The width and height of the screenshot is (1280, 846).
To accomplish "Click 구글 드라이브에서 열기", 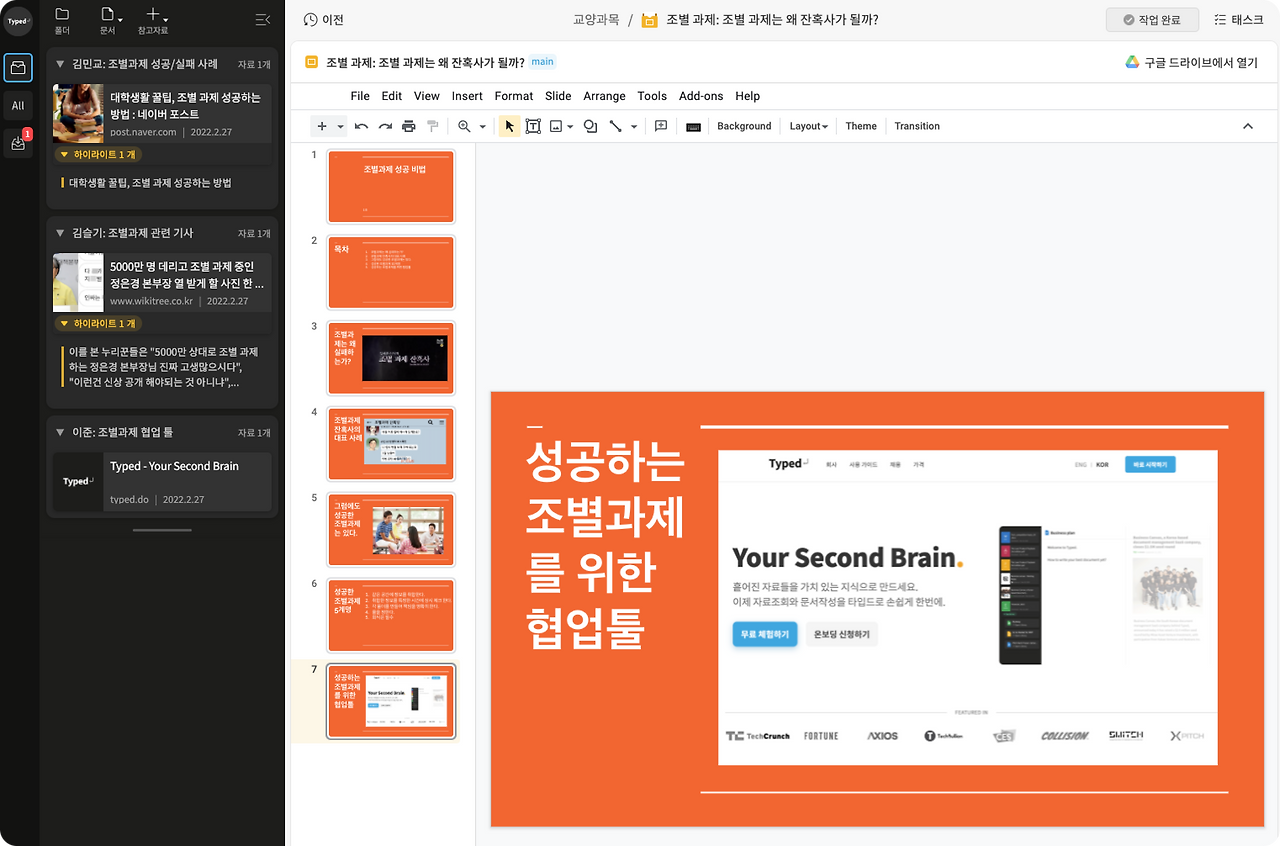I will [1191, 62].
